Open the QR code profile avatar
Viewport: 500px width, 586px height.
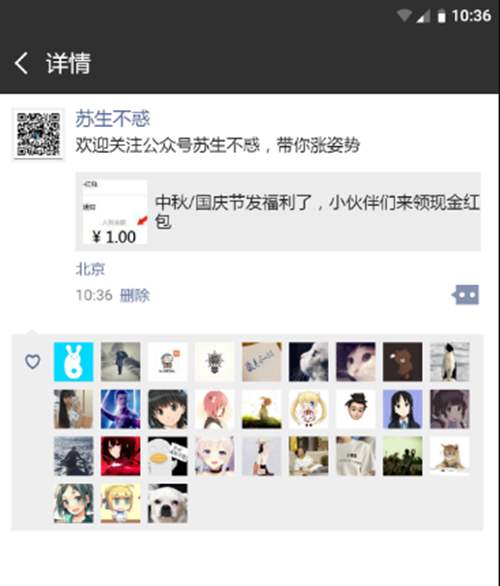pyautogui.click(x=38, y=134)
